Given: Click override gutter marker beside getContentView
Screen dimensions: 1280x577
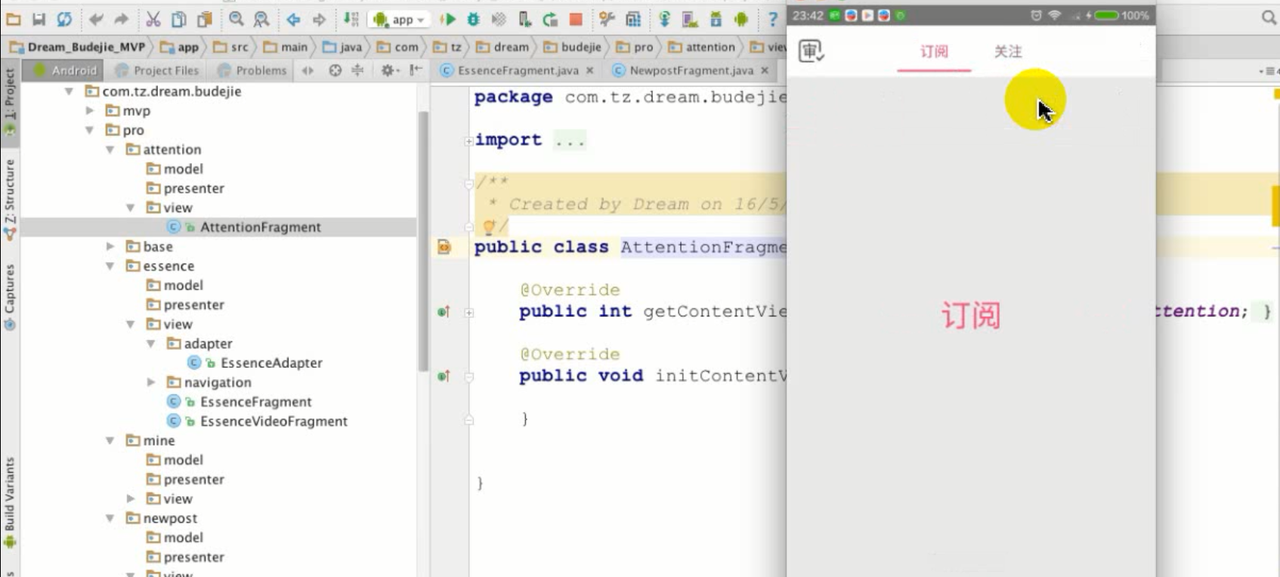Looking at the screenshot, I should coord(444,312).
